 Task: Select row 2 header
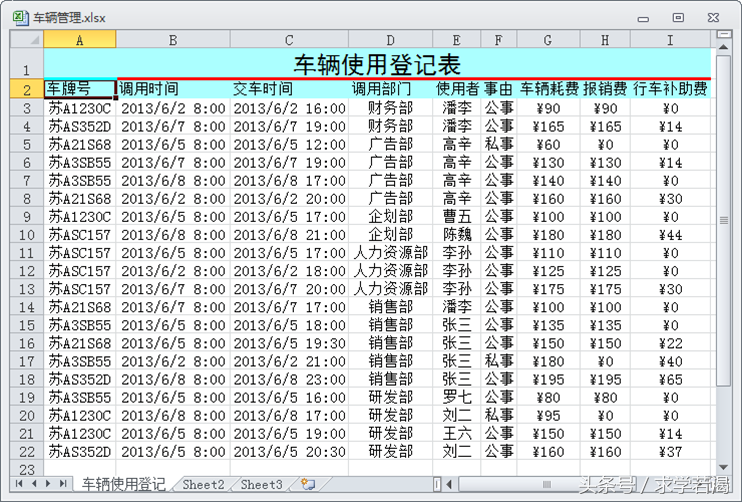[x=27, y=89]
